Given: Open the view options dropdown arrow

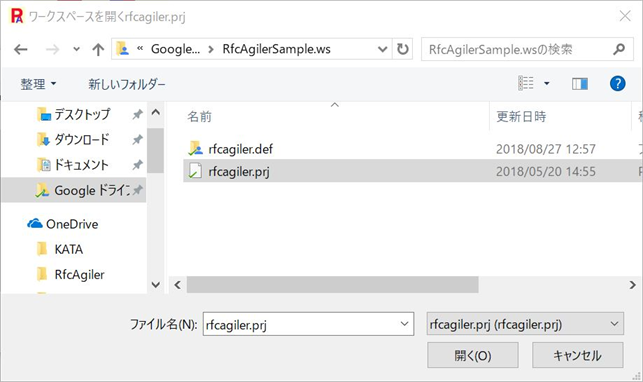Looking at the screenshot, I should [x=547, y=84].
